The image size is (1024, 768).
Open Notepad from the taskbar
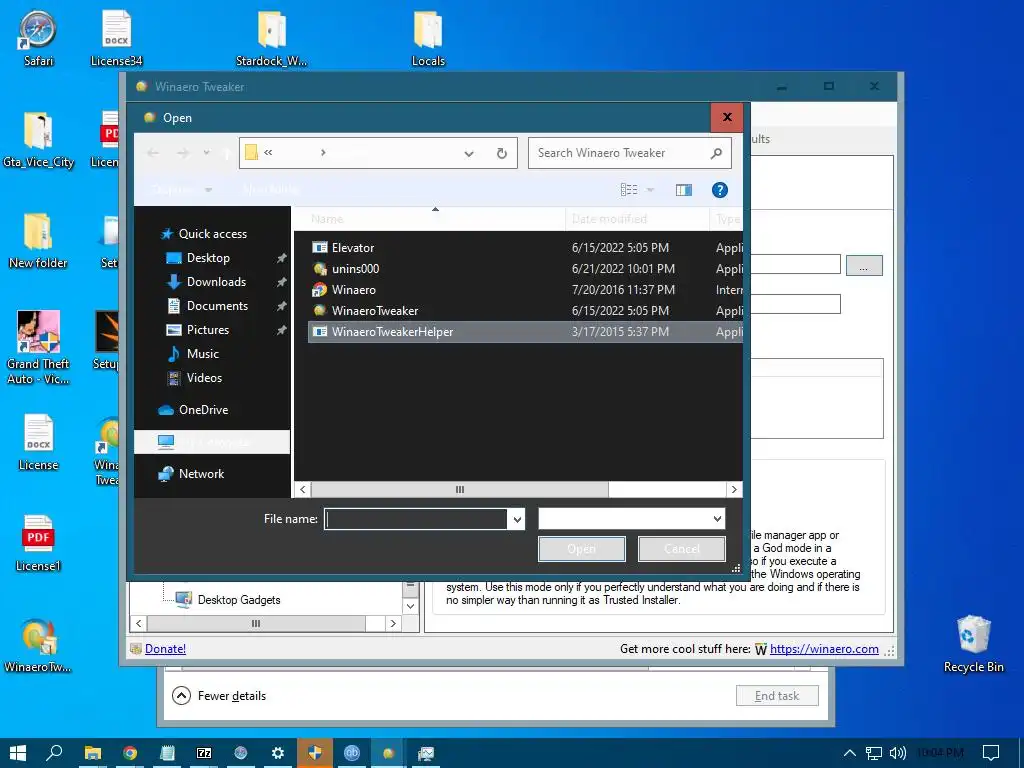click(x=167, y=753)
